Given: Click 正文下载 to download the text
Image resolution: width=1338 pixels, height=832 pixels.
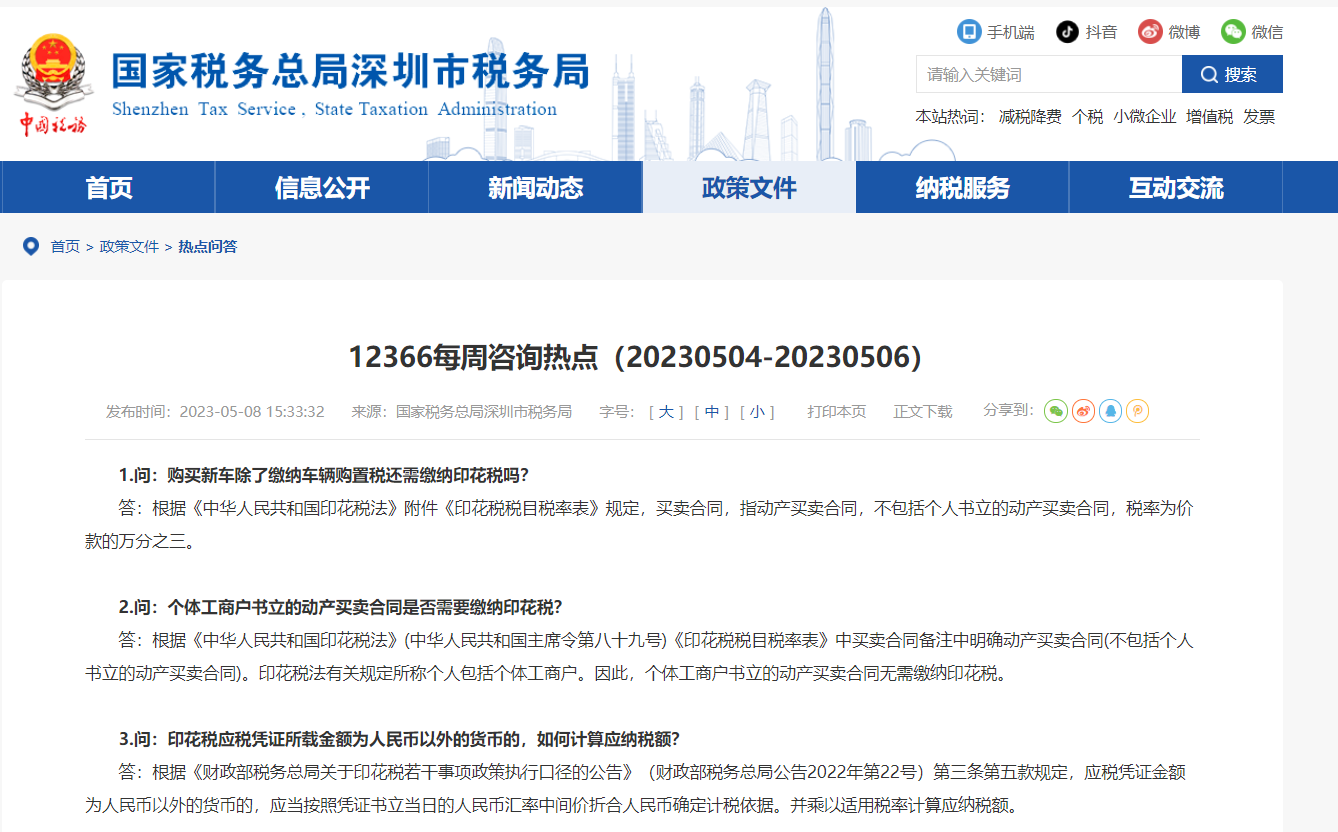Looking at the screenshot, I should 922,411.
